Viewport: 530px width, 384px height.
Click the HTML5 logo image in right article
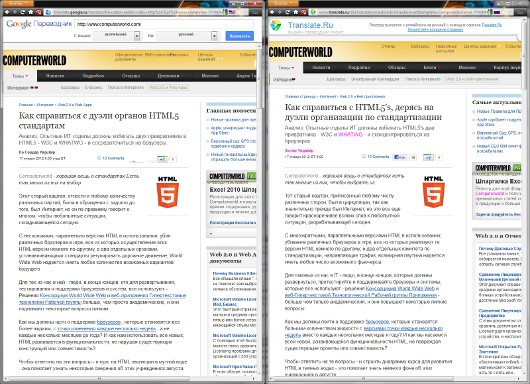[434, 192]
